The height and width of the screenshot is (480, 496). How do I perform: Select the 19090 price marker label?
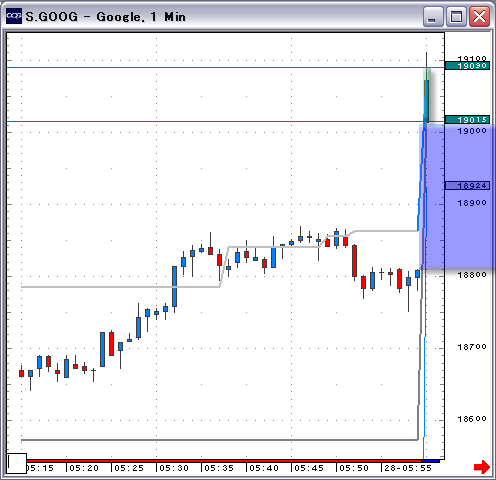467,66
